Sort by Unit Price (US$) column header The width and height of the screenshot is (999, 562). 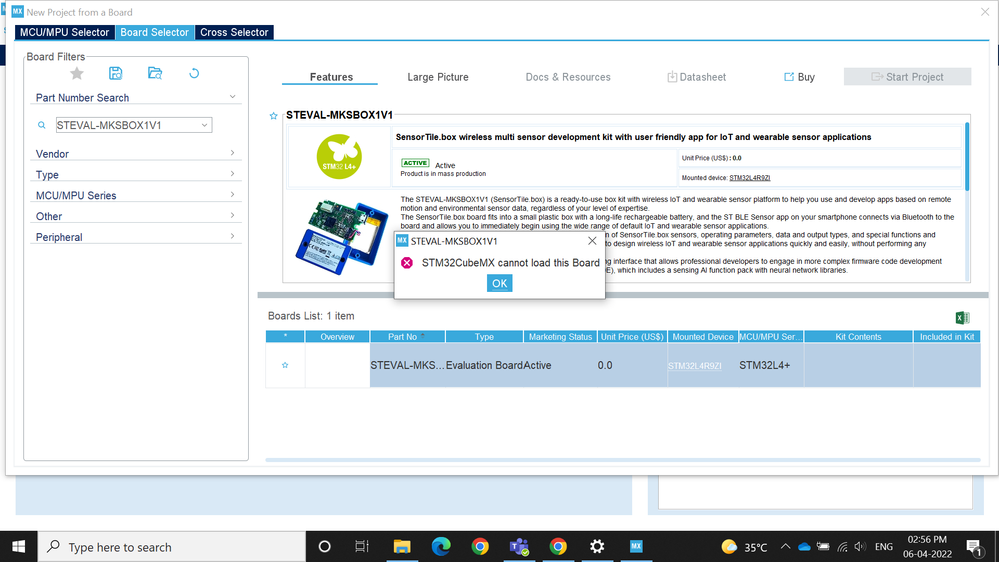coord(632,336)
